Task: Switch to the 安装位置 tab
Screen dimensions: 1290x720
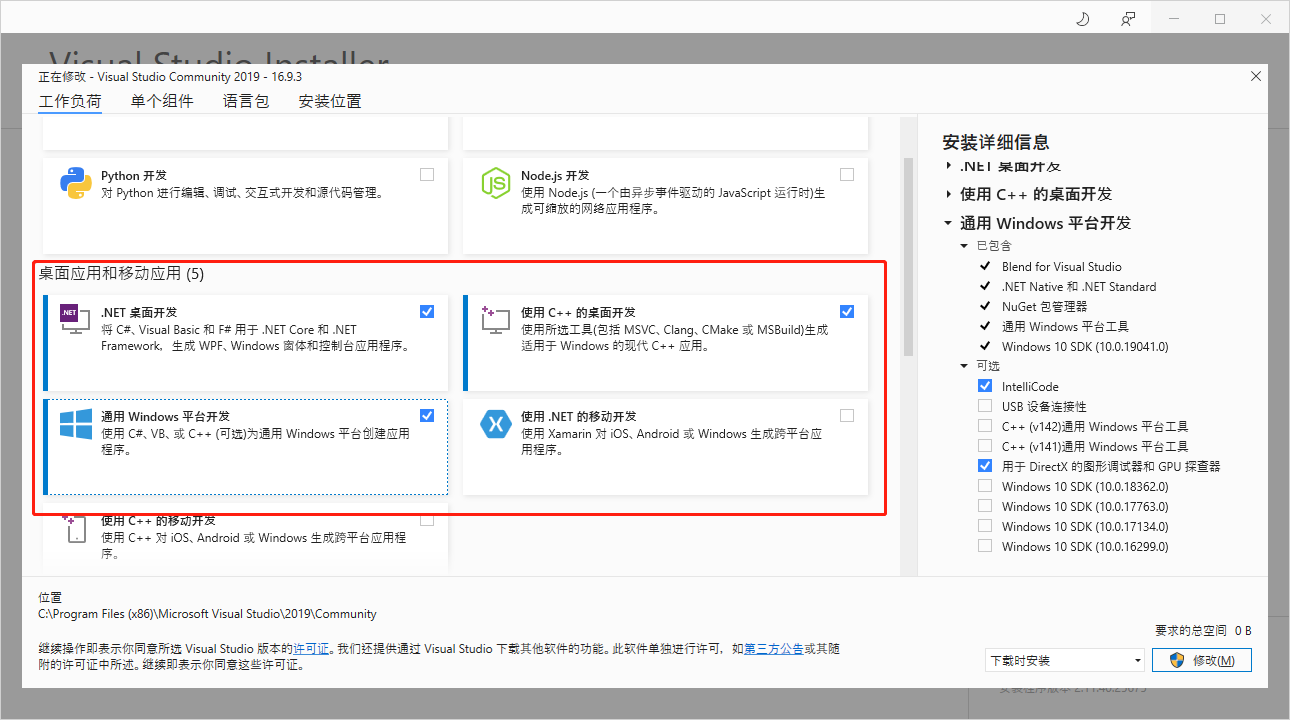Action: click(330, 101)
